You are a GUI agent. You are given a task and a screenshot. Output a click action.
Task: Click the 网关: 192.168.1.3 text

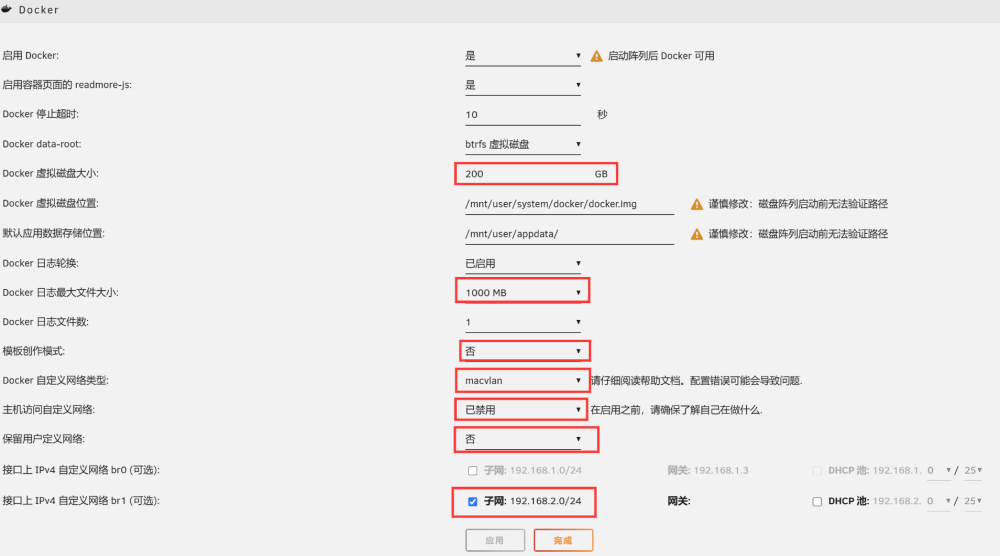[x=708, y=471]
